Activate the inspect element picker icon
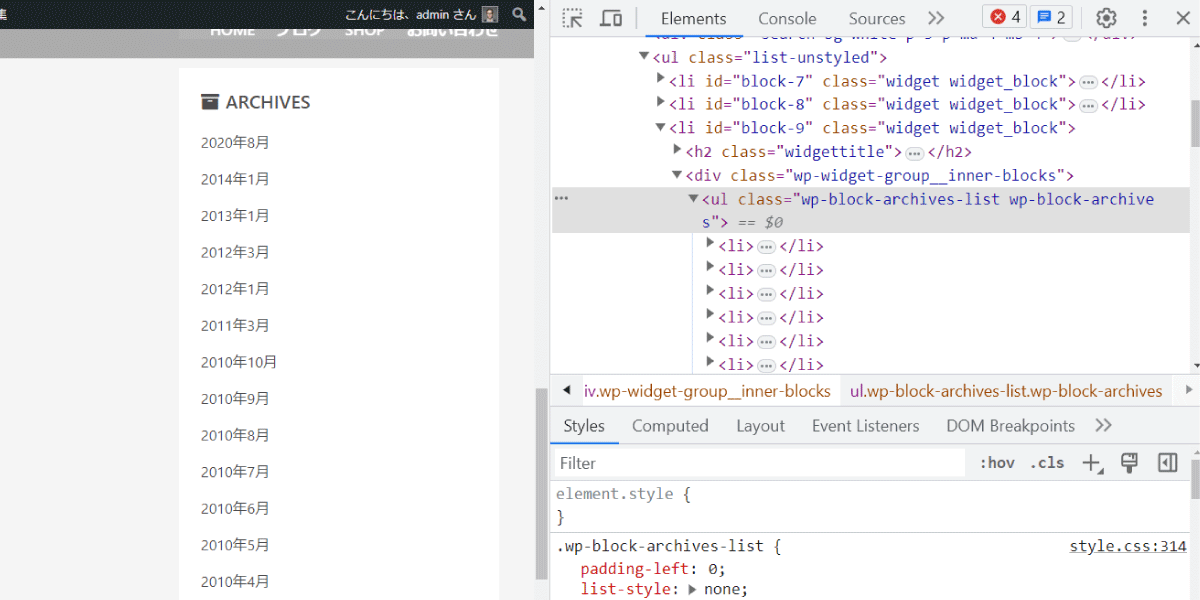The height and width of the screenshot is (600, 1200). click(572, 18)
